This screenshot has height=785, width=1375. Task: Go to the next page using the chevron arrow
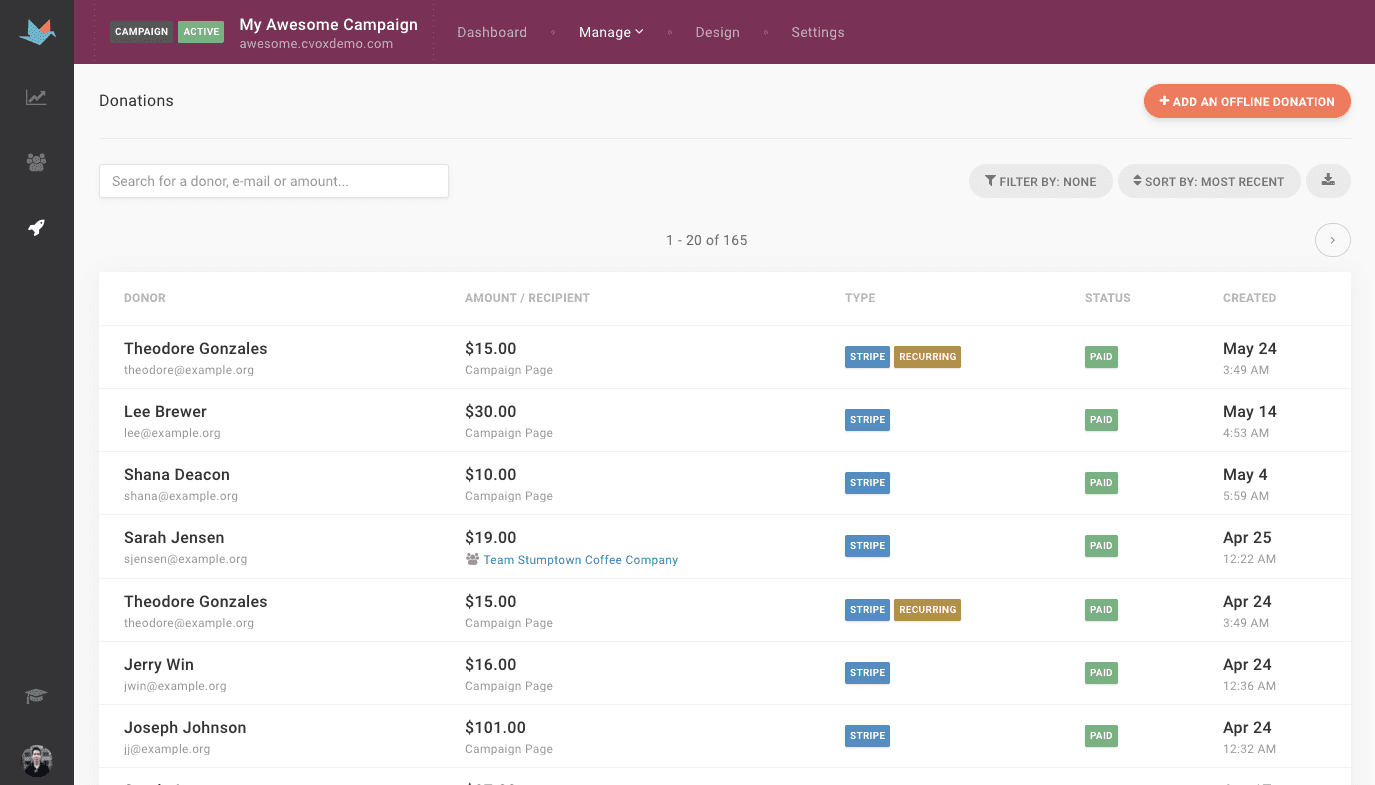[x=1332, y=240]
